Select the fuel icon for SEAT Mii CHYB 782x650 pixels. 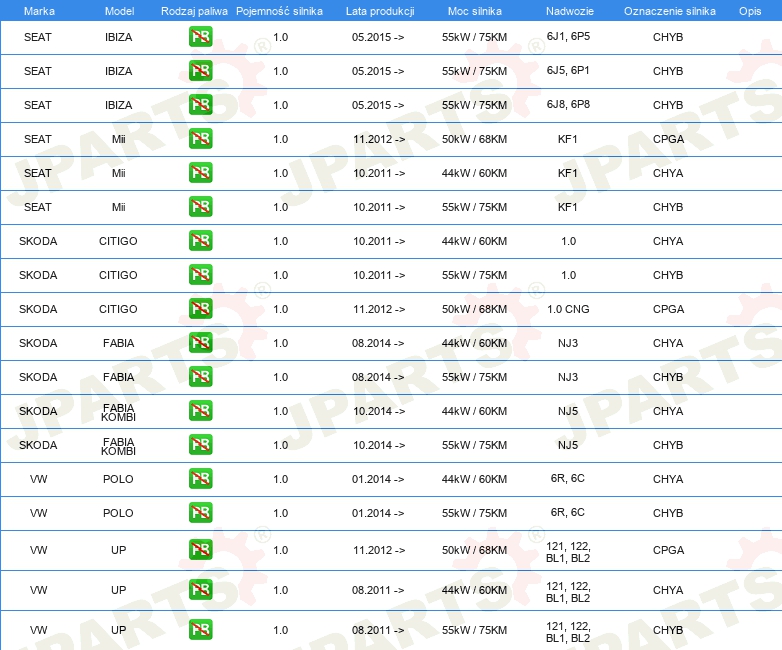pyautogui.click(x=200, y=207)
